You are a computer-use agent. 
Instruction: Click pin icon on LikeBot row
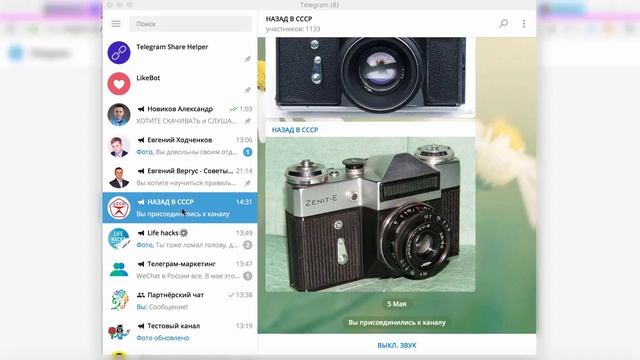pos(247,90)
